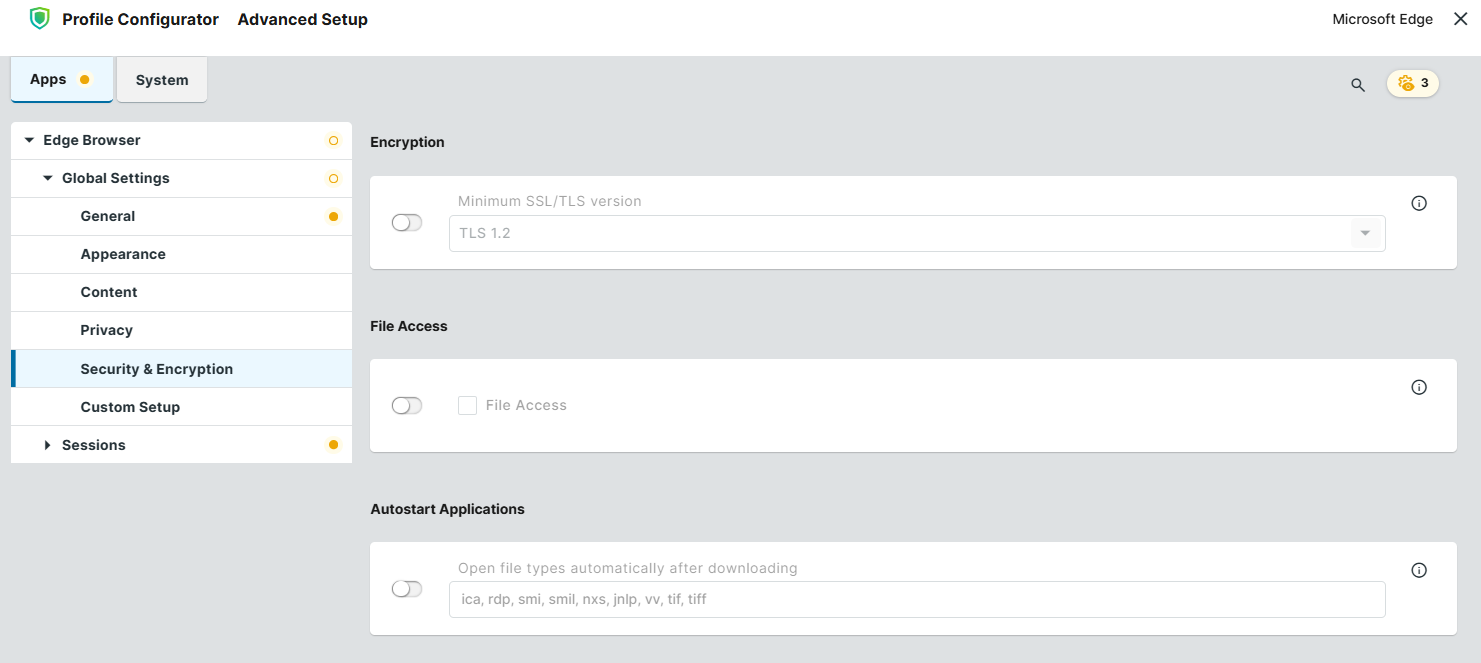1481x663 pixels.
Task: Turn on the File Access toggle switch
Action: (407, 405)
